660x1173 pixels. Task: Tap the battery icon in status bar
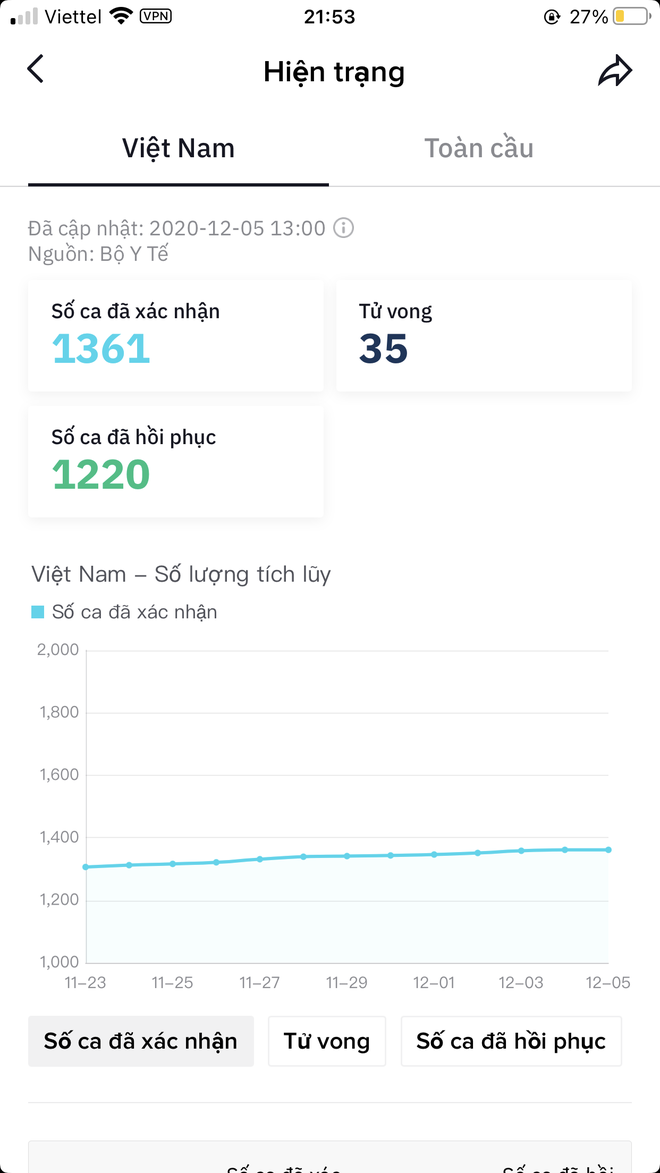633,17
